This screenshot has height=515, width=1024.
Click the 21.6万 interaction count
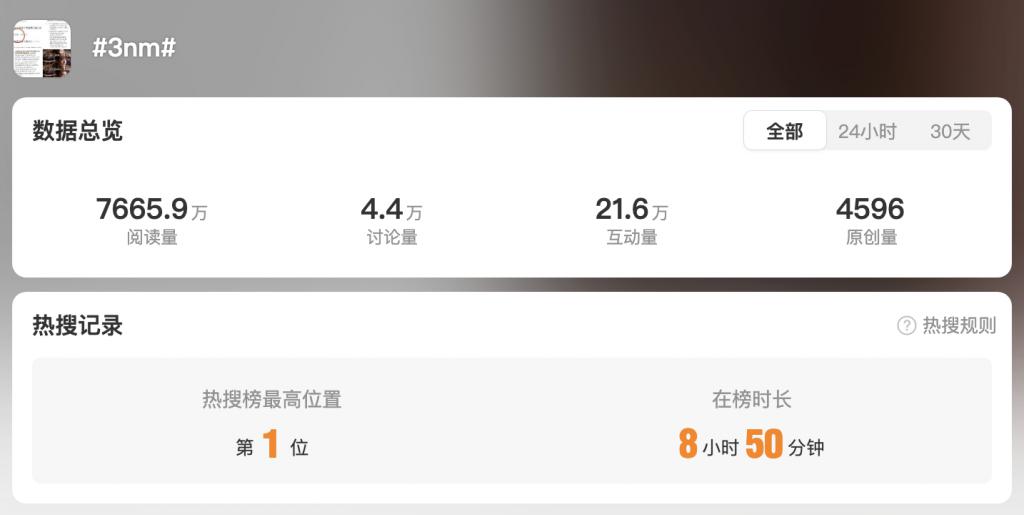coord(632,210)
